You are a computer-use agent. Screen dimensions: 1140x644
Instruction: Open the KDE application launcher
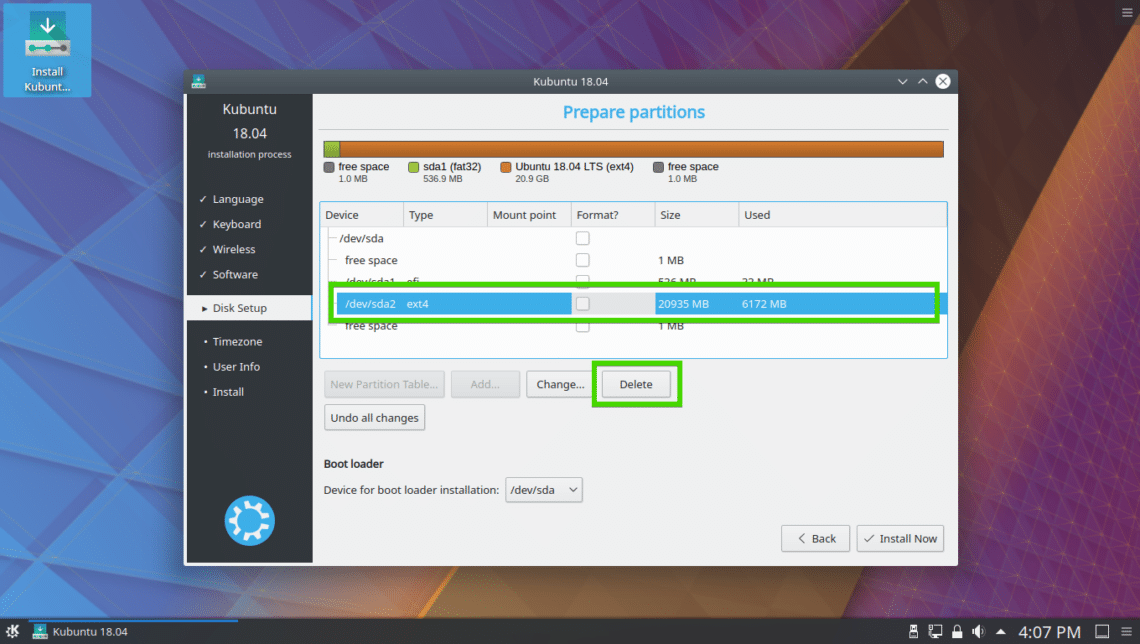[x=12, y=631]
